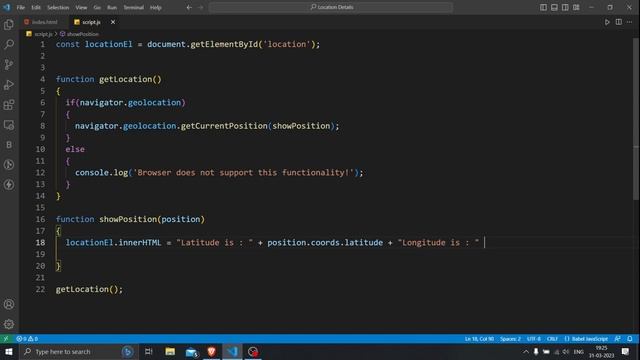Screen dimensions: 640x360
Task: Open the Selection menu
Action: [x=58, y=7]
